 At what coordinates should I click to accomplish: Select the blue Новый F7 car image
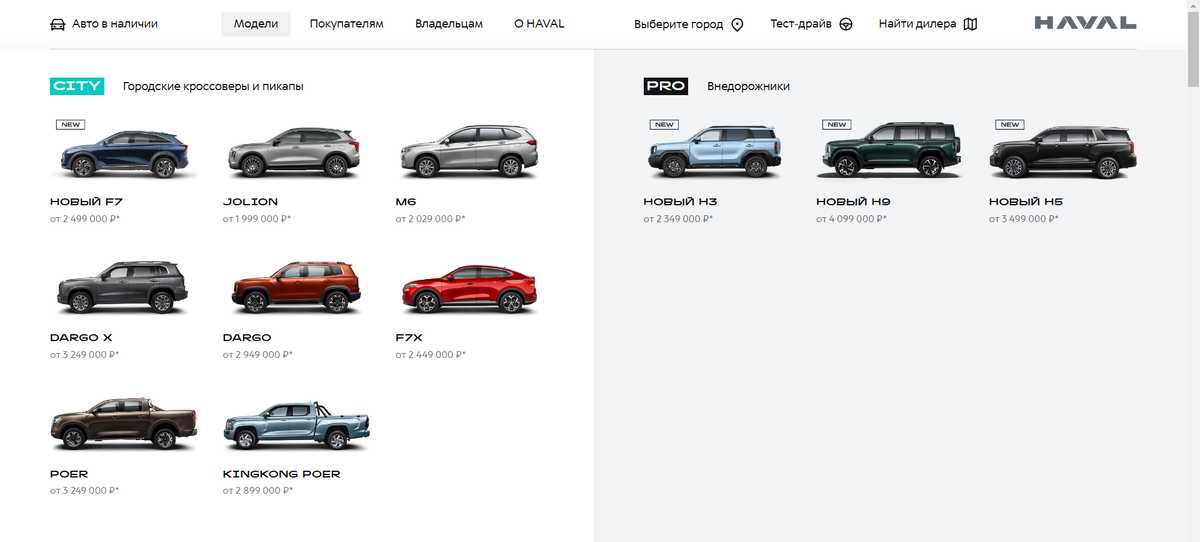tap(124, 153)
